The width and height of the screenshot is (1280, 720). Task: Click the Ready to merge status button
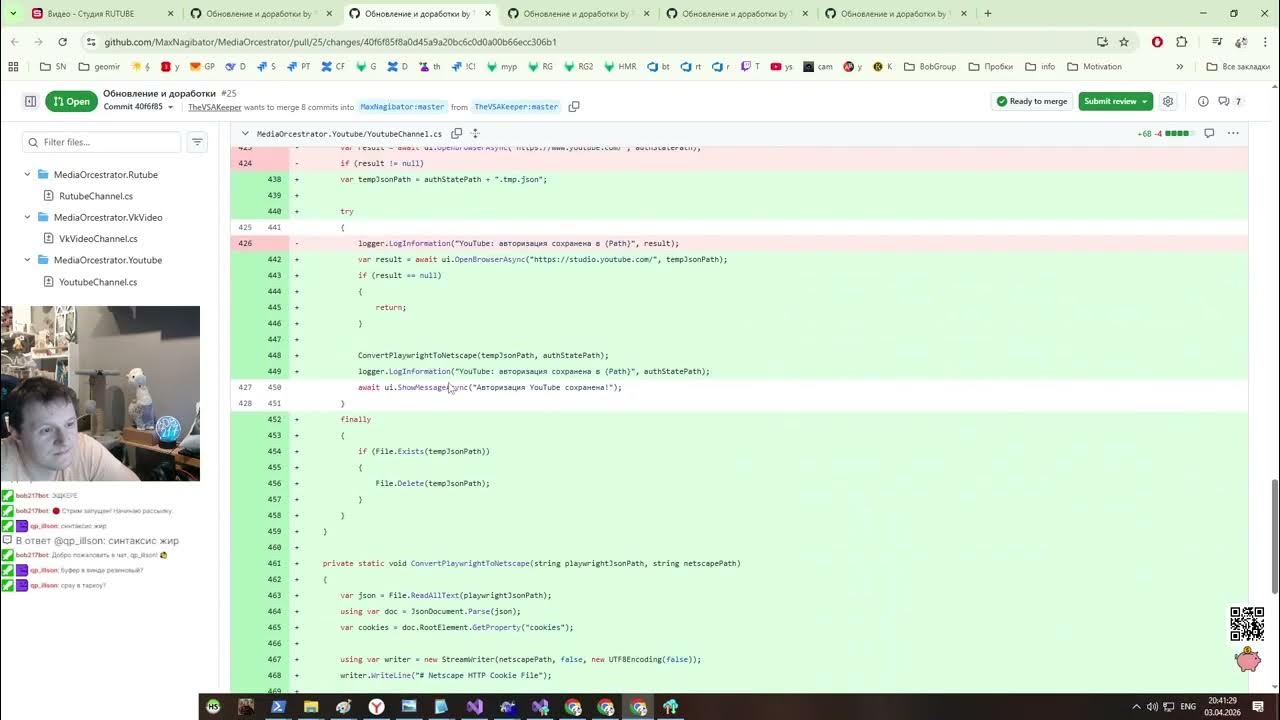pos(1031,101)
